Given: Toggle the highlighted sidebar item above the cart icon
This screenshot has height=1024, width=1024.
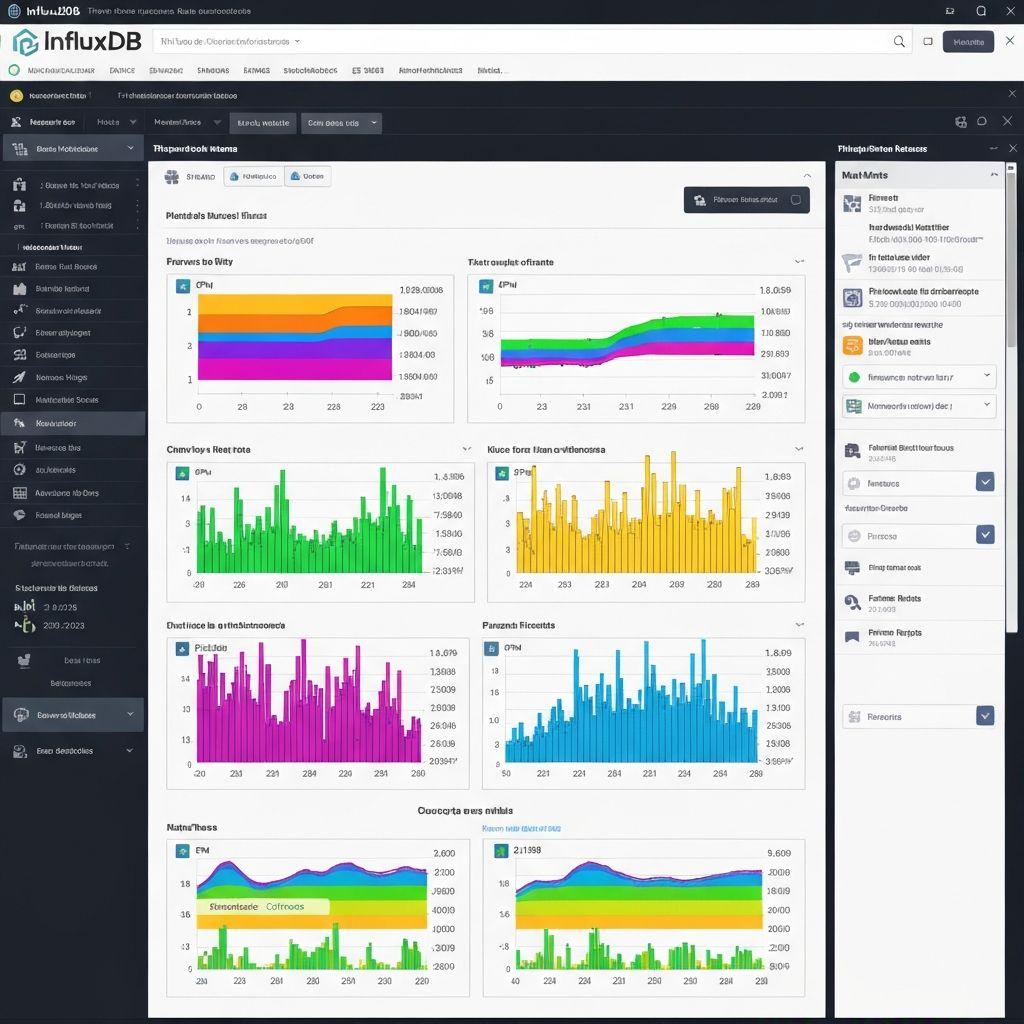Looking at the screenshot, I should pyautogui.click(x=70, y=424).
